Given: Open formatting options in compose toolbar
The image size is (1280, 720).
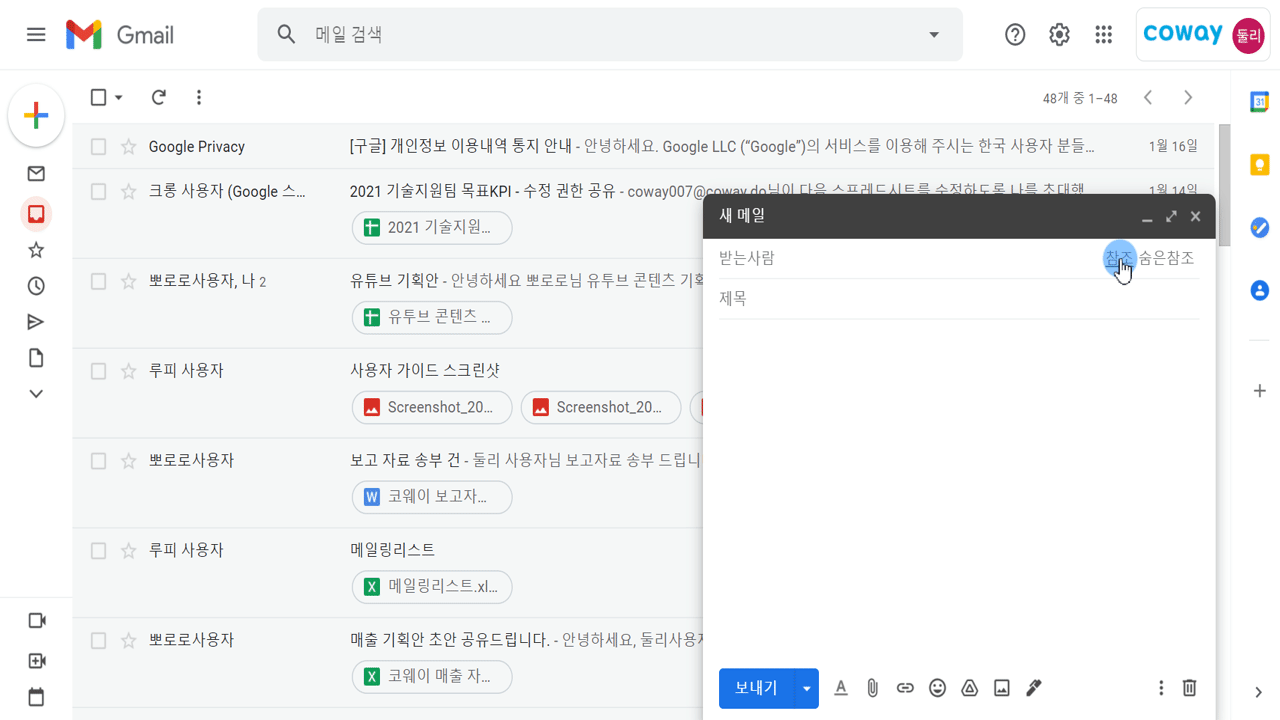Looking at the screenshot, I should click(x=841, y=688).
